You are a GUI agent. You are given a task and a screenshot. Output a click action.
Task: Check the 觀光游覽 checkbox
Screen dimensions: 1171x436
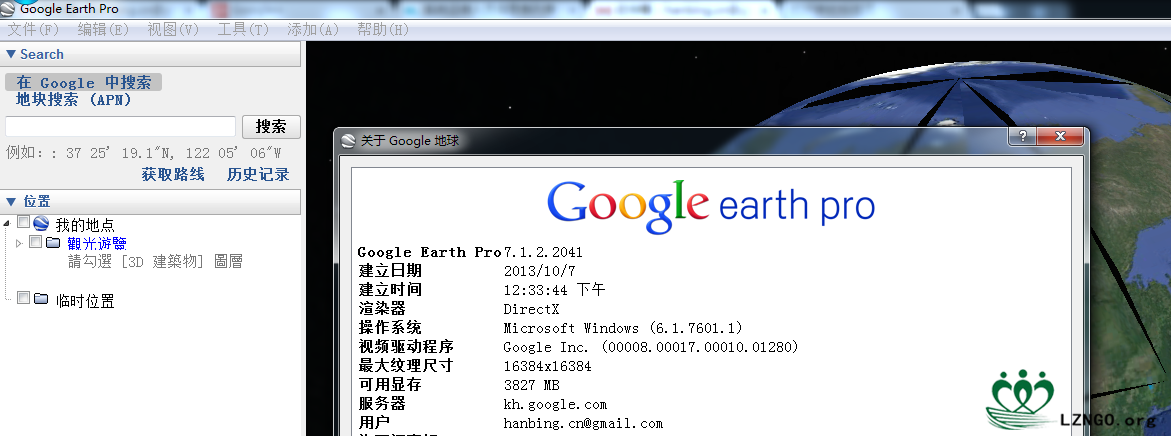[x=35, y=242]
